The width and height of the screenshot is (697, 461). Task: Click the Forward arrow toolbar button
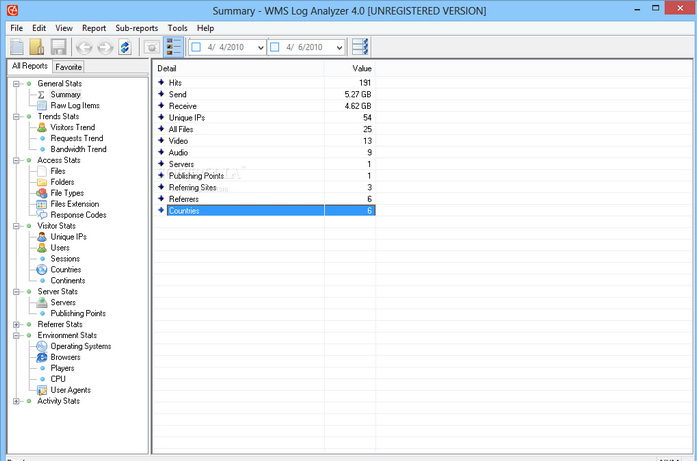105,47
